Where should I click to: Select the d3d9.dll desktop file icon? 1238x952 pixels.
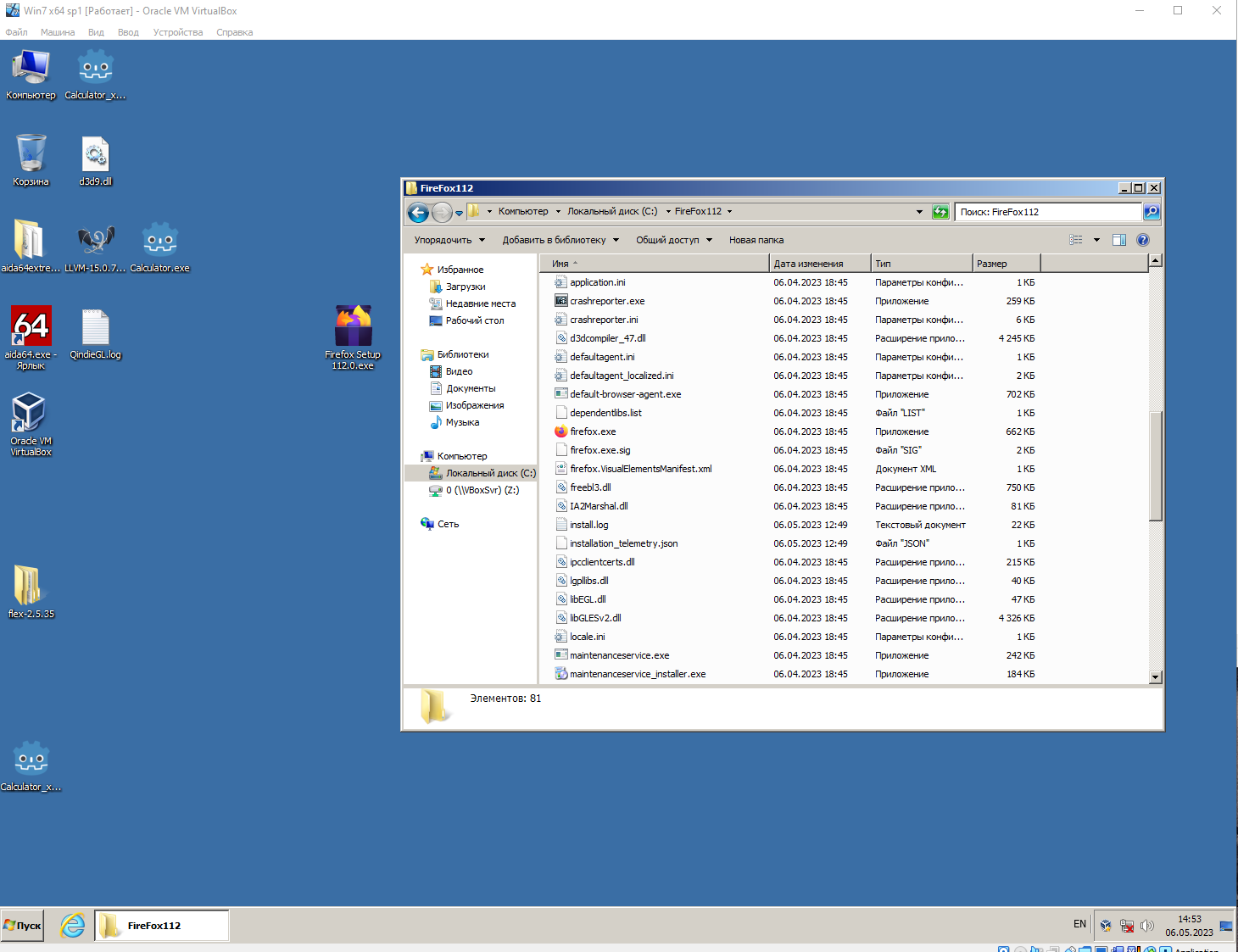[95, 160]
